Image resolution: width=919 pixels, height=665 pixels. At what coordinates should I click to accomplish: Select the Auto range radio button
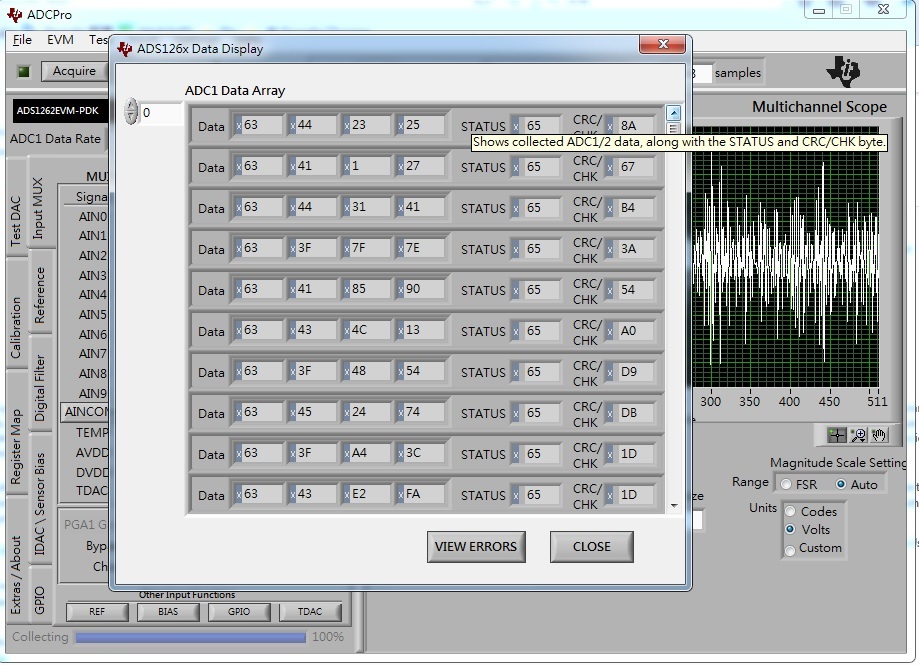(841, 484)
